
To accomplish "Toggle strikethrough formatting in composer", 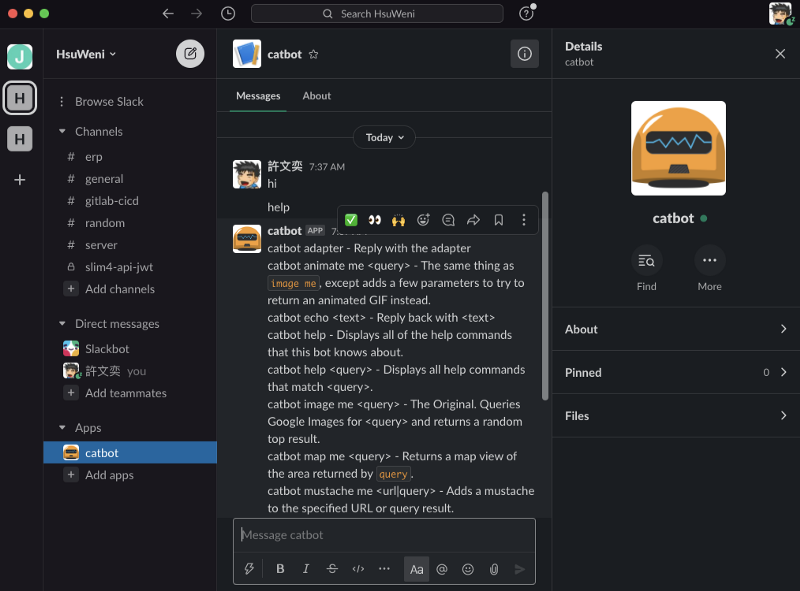I will (332, 569).
